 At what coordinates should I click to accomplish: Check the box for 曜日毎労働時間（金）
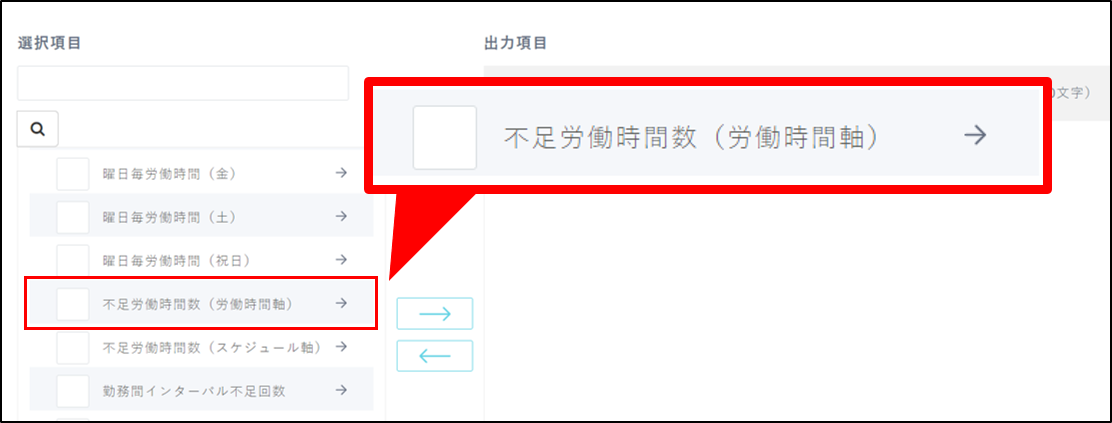(73, 174)
